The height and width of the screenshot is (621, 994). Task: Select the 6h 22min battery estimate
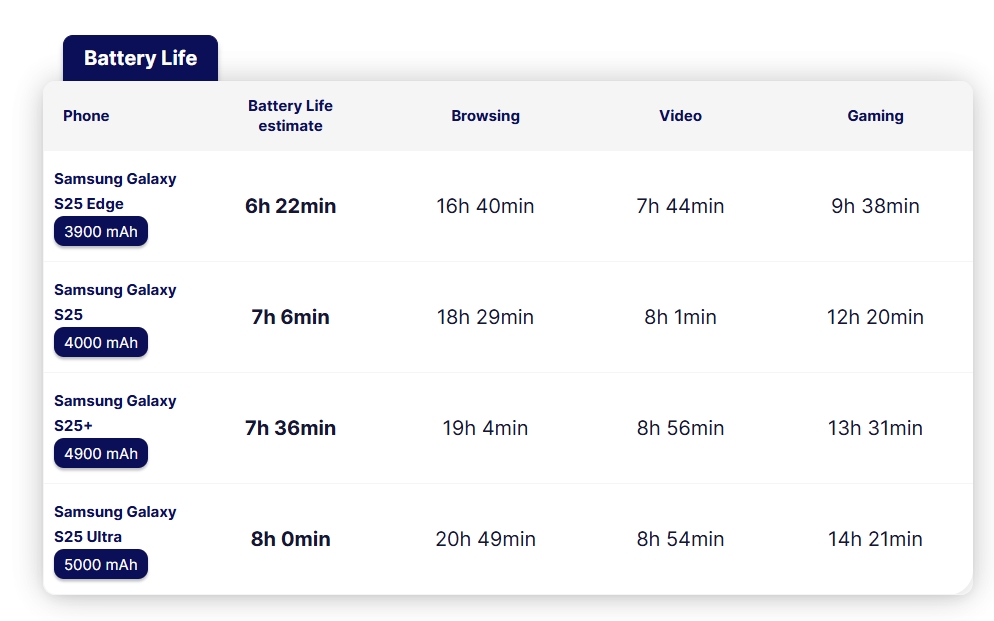[290, 206]
